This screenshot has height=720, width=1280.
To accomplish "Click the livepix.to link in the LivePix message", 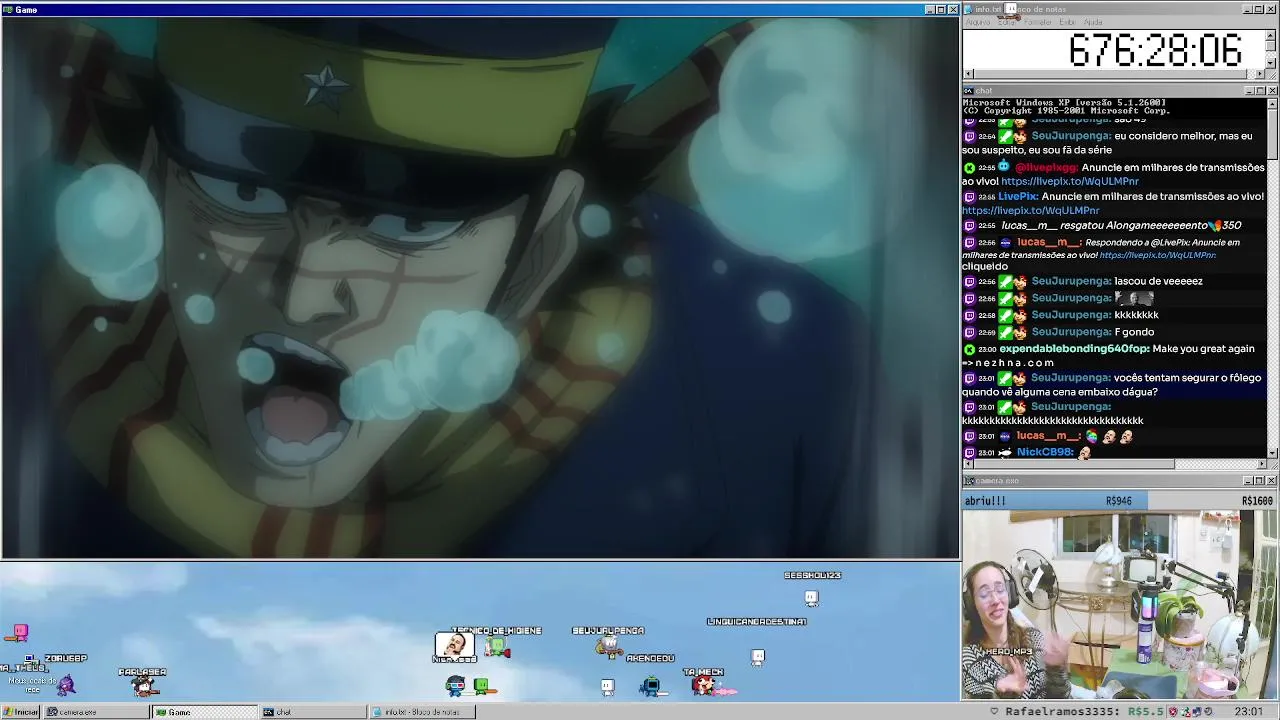I will (1030, 211).
